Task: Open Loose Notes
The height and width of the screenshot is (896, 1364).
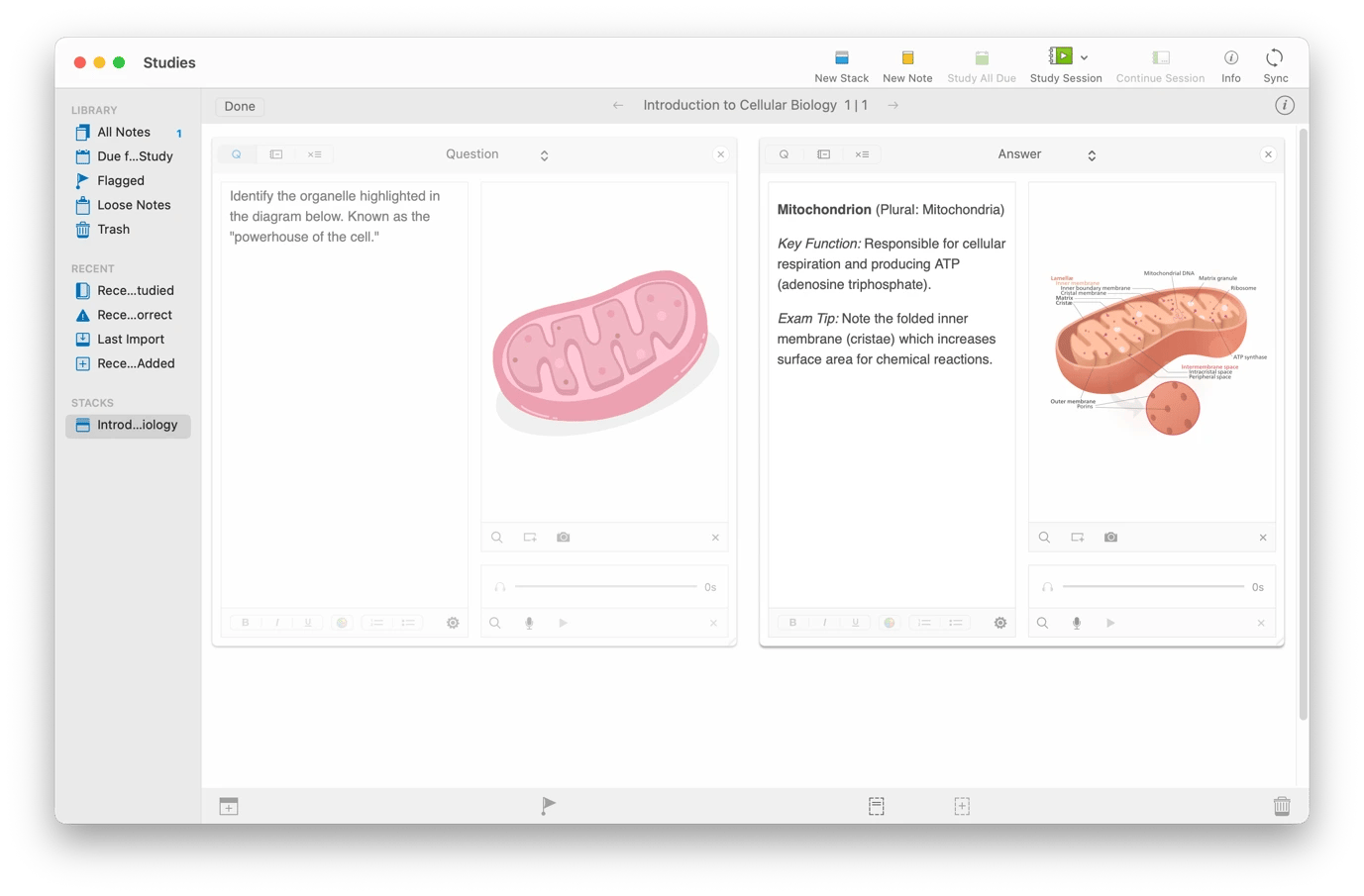Action: (x=128, y=205)
